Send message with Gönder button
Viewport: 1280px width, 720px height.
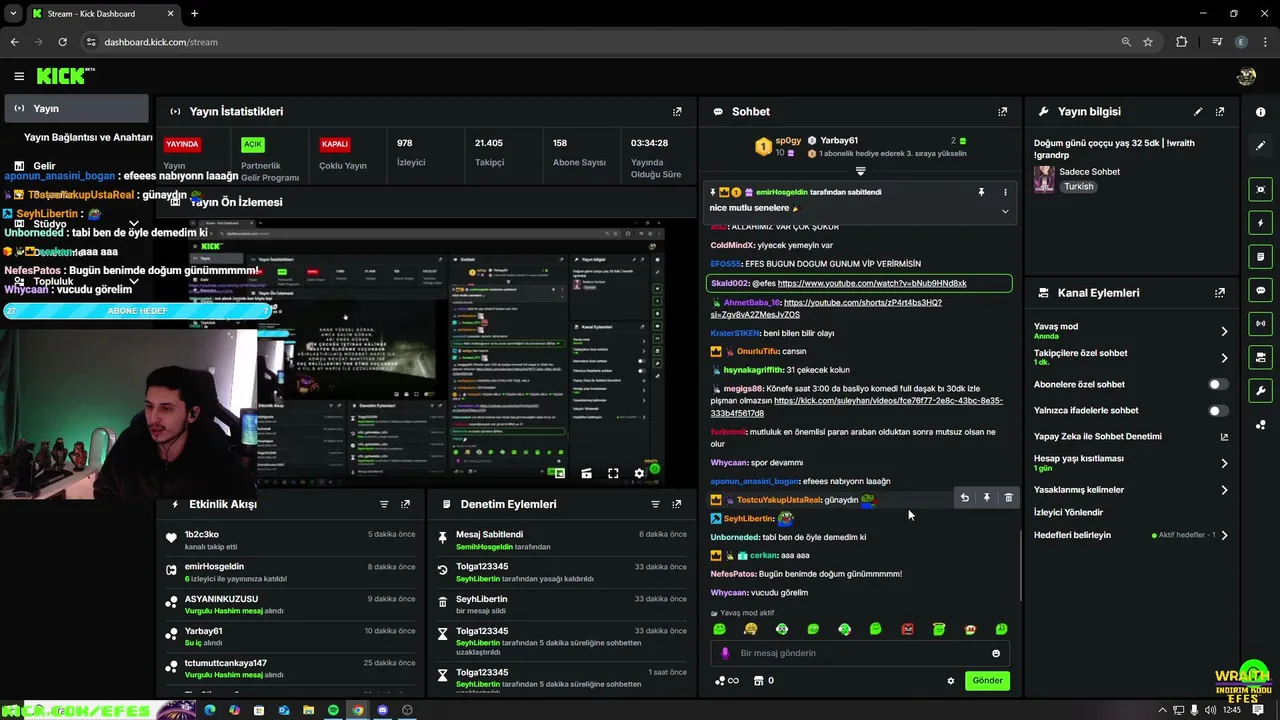[987, 681]
